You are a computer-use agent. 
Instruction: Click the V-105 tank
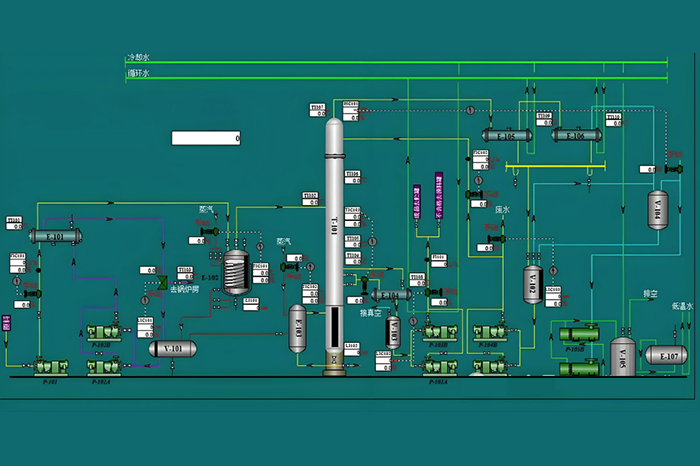pyautogui.click(x=623, y=355)
